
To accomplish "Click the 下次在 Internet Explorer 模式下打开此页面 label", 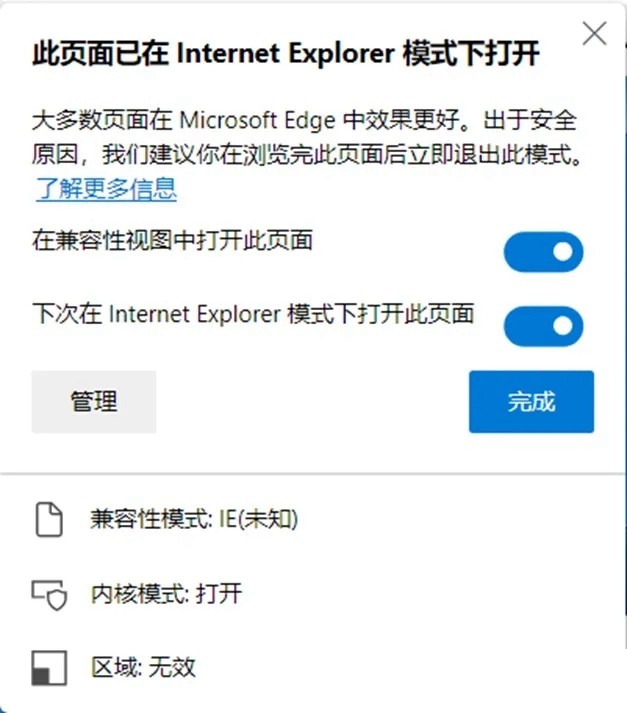I will [253, 314].
